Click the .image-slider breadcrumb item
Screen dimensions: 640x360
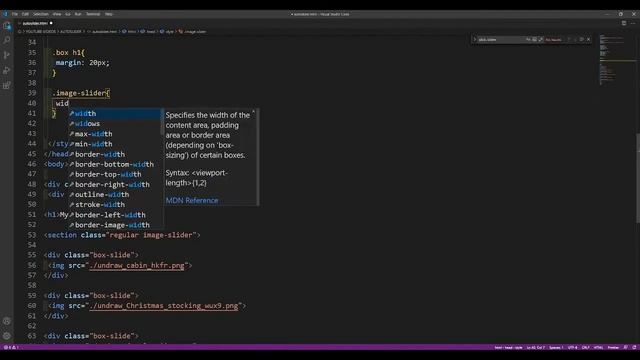click(x=192, y=31)
